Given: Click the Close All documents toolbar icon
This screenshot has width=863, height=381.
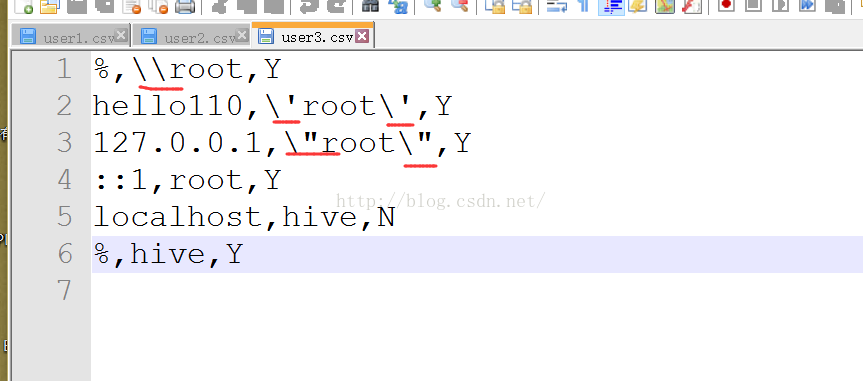Looking at the screenshot, I should click(158, 6).
